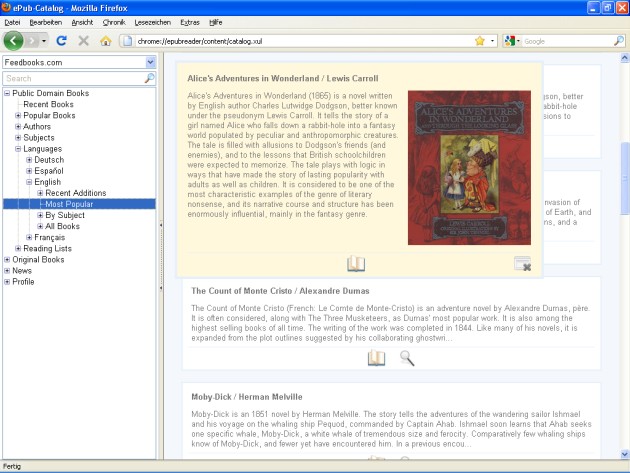Screen dimensions: 630x473
Task: Collapse the English language node
Action: [29, 182]
